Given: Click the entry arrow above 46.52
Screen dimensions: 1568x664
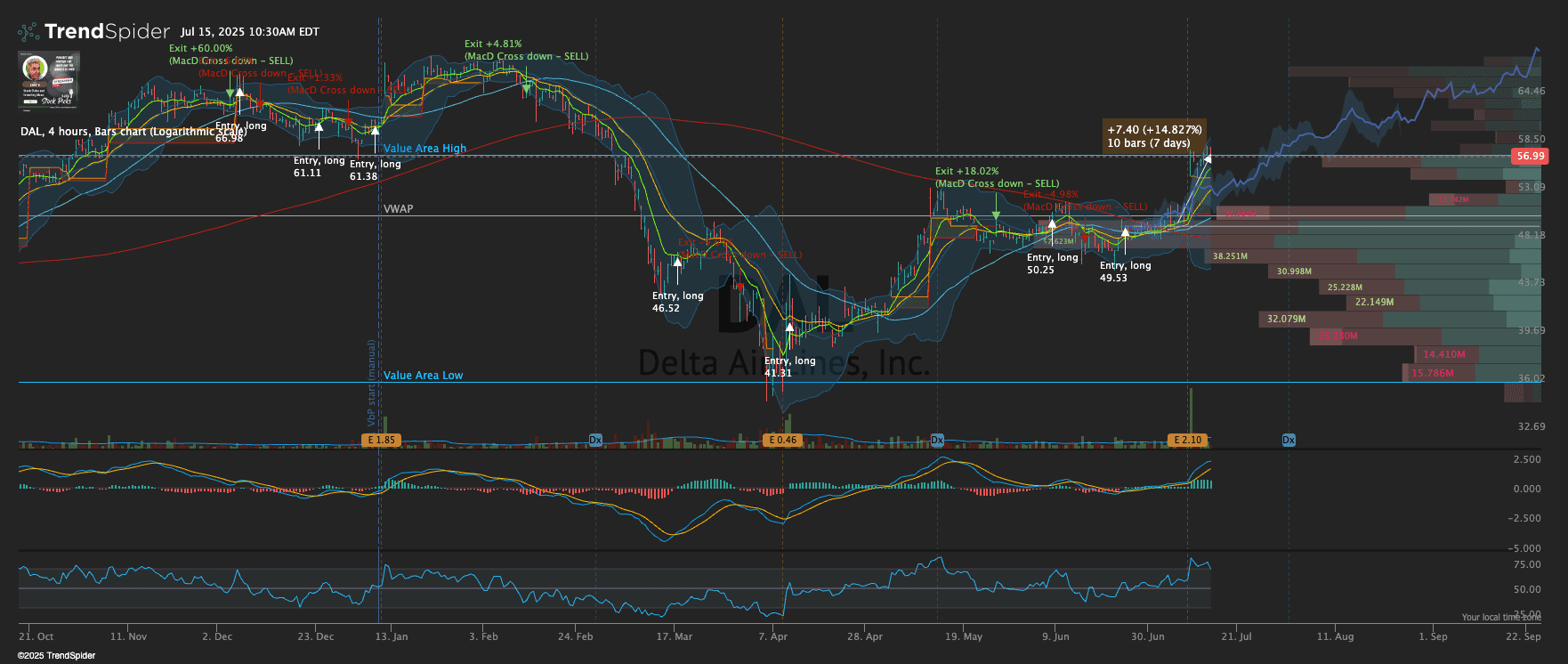Looking at the screenshot, I should pos(677,263).
